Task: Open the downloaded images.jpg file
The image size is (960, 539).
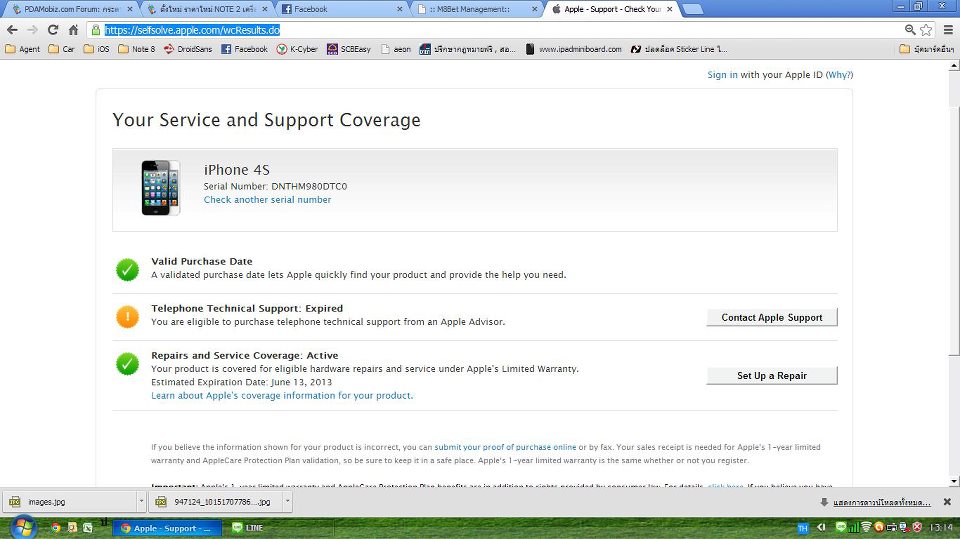Action: tap(71, 502)
